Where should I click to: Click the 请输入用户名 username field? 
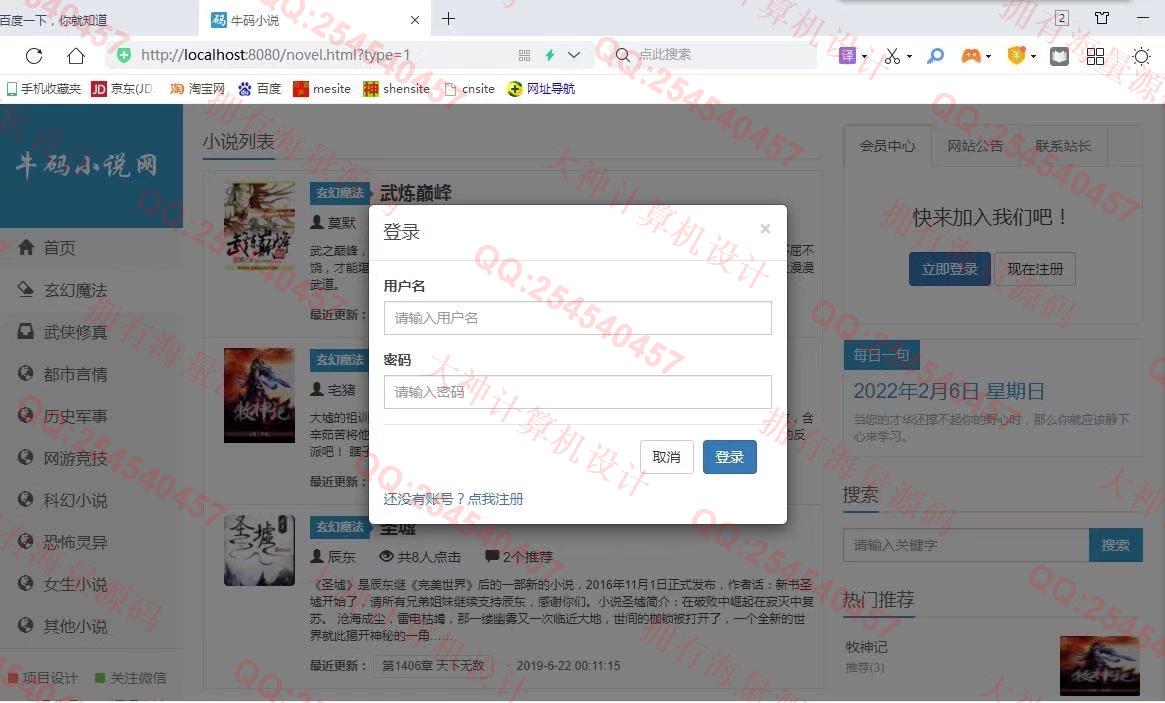pyautogui.click(x=577, y=318)
